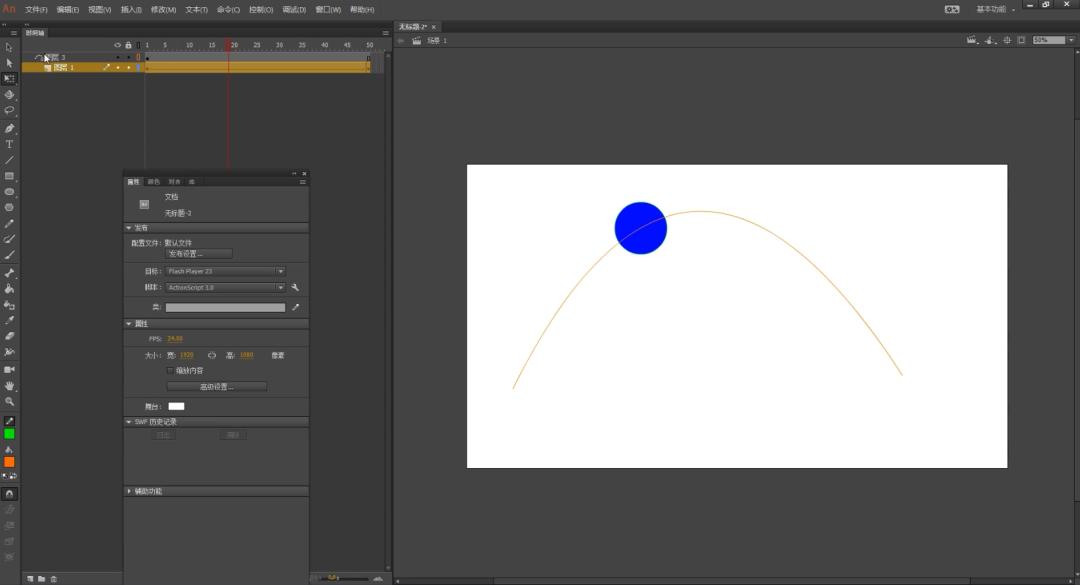Toggle the lock dot for 图层 1

point(128,68)
